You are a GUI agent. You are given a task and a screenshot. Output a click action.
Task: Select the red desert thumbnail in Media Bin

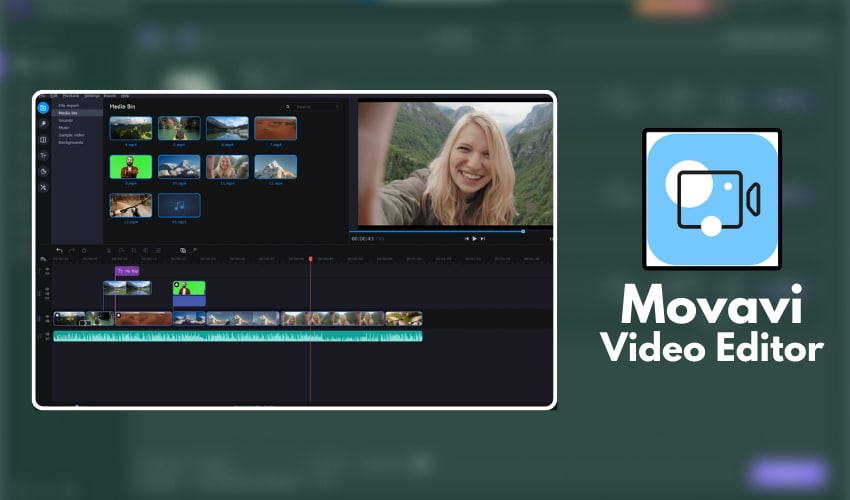(275, 129)
